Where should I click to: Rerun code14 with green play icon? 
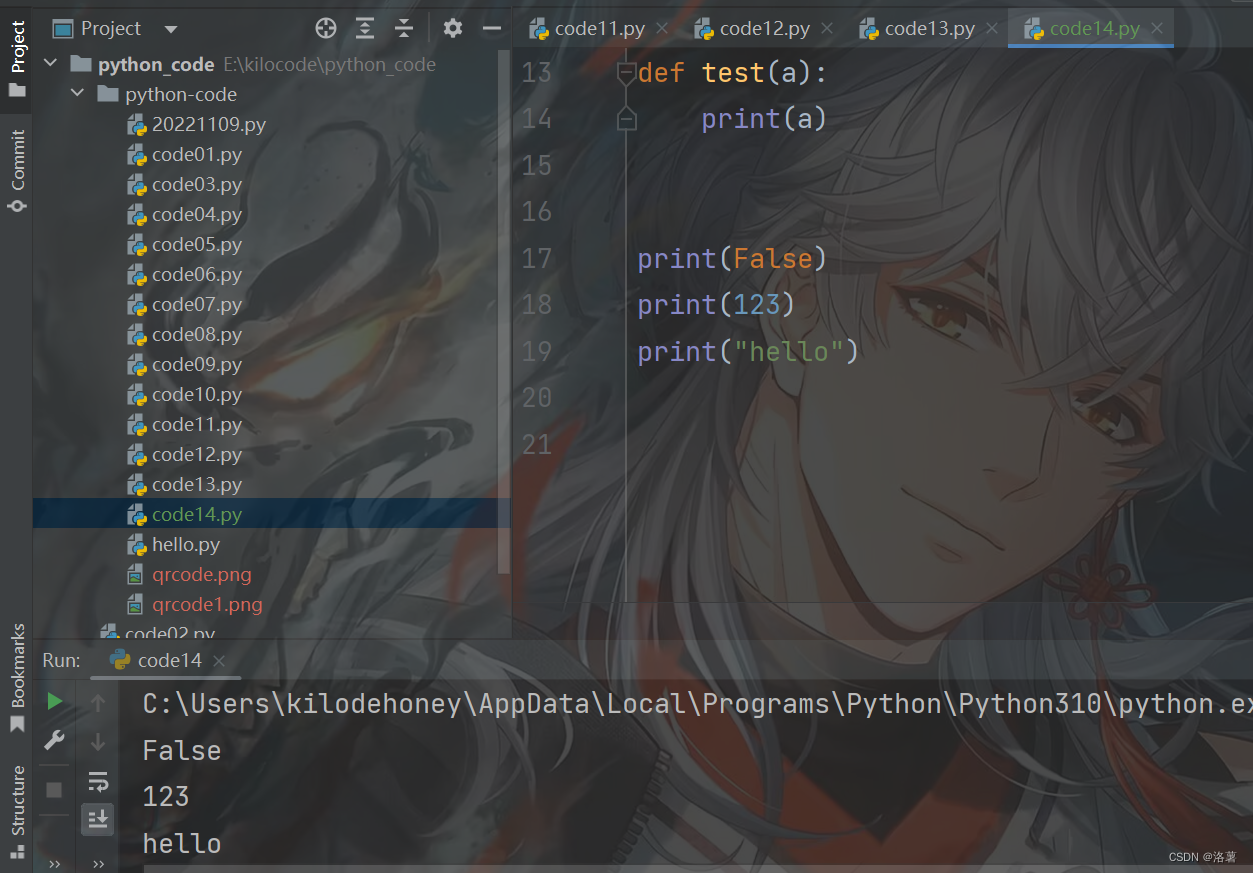pyautogui.click(x=55, y=702)
